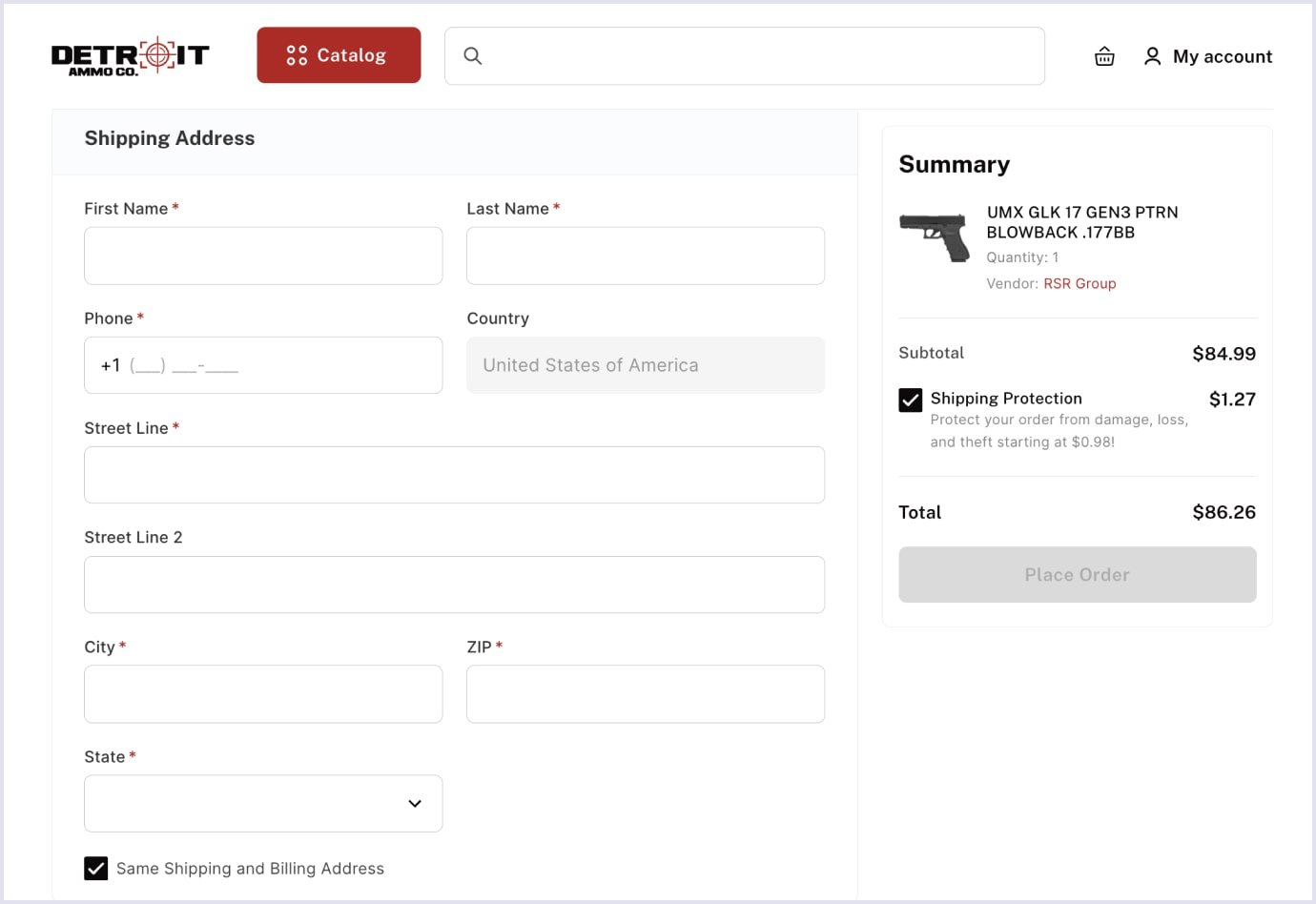Click the City input field
This screenshot has width=1316, height=904.
[x=263, y=694]
